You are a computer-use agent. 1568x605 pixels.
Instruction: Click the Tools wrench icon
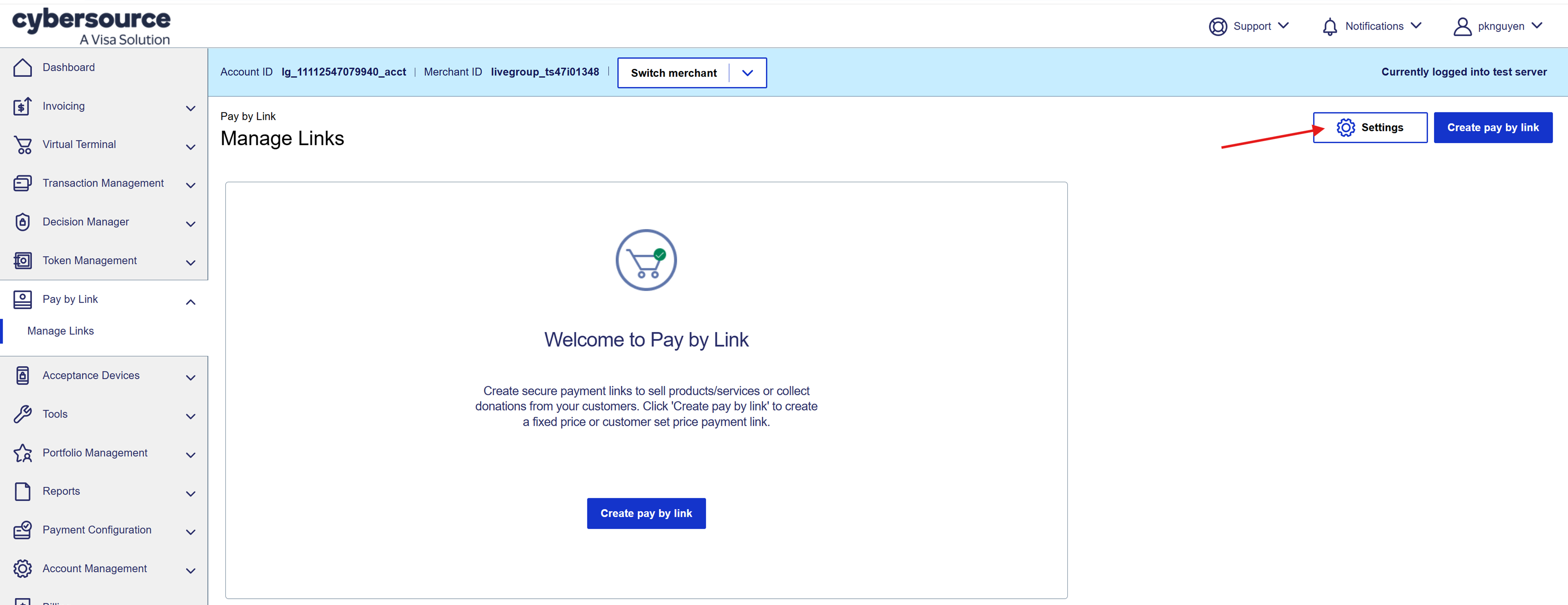click(x=22, y=414)
